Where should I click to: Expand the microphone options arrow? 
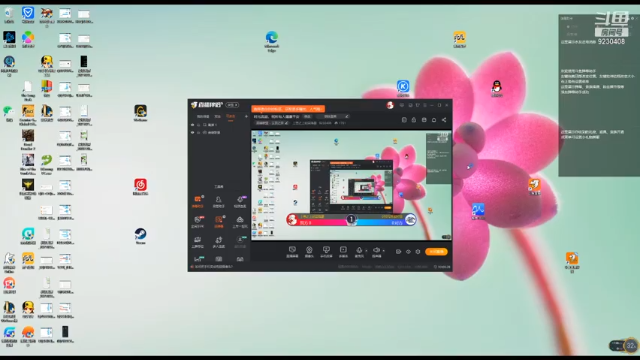coord(366,251)
